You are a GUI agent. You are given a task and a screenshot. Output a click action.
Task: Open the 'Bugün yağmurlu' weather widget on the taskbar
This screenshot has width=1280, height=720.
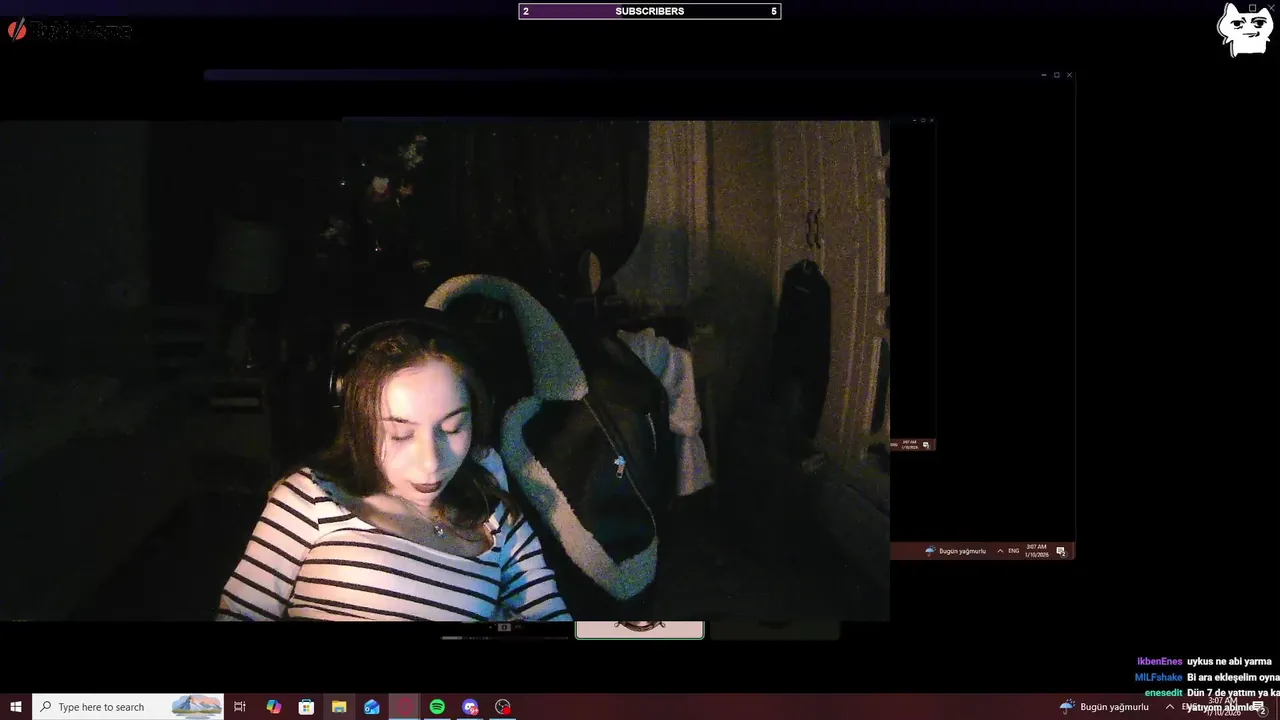click(1104, 707)
